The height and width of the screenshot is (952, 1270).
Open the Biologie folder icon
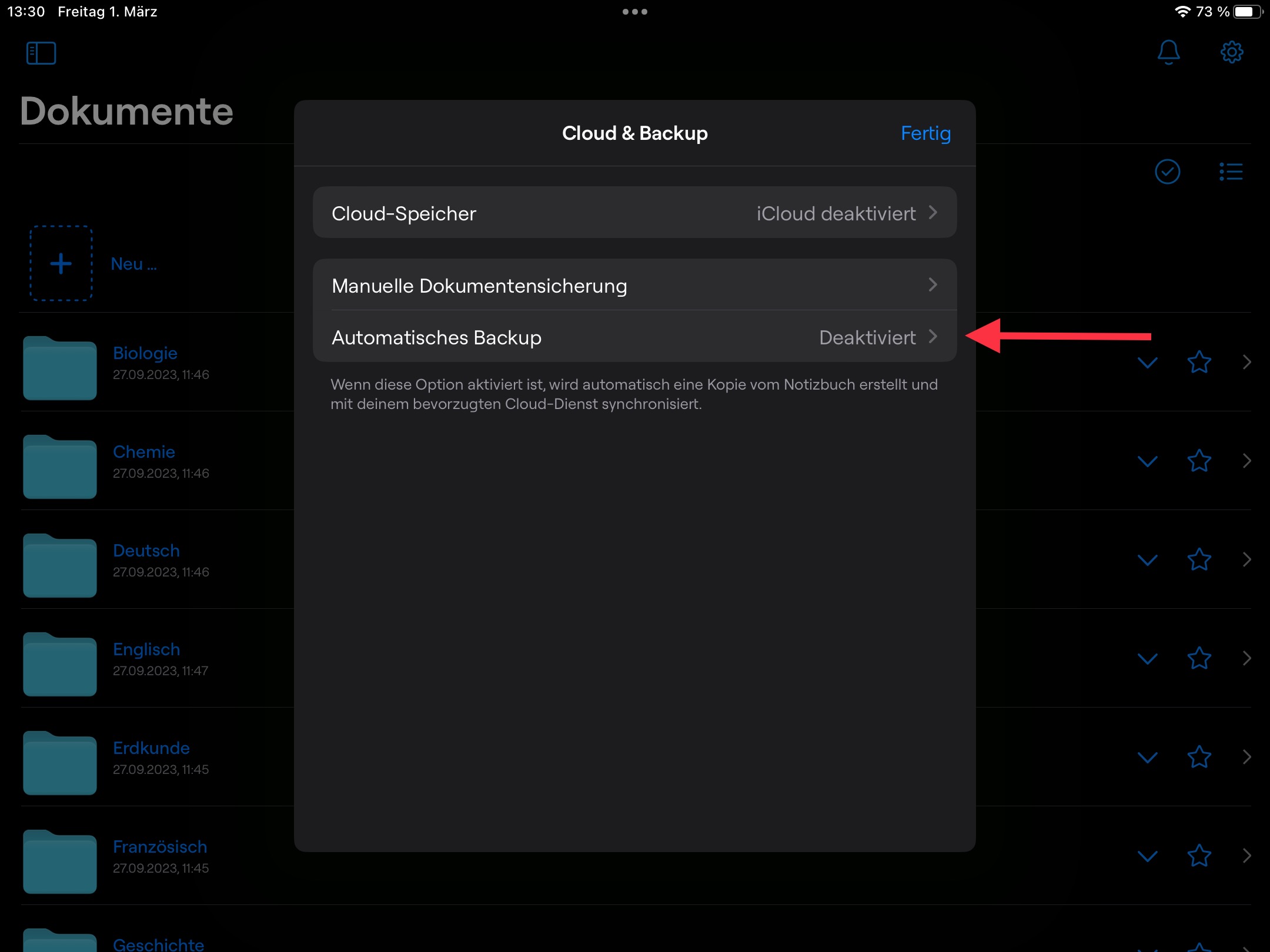coord(60,368)
